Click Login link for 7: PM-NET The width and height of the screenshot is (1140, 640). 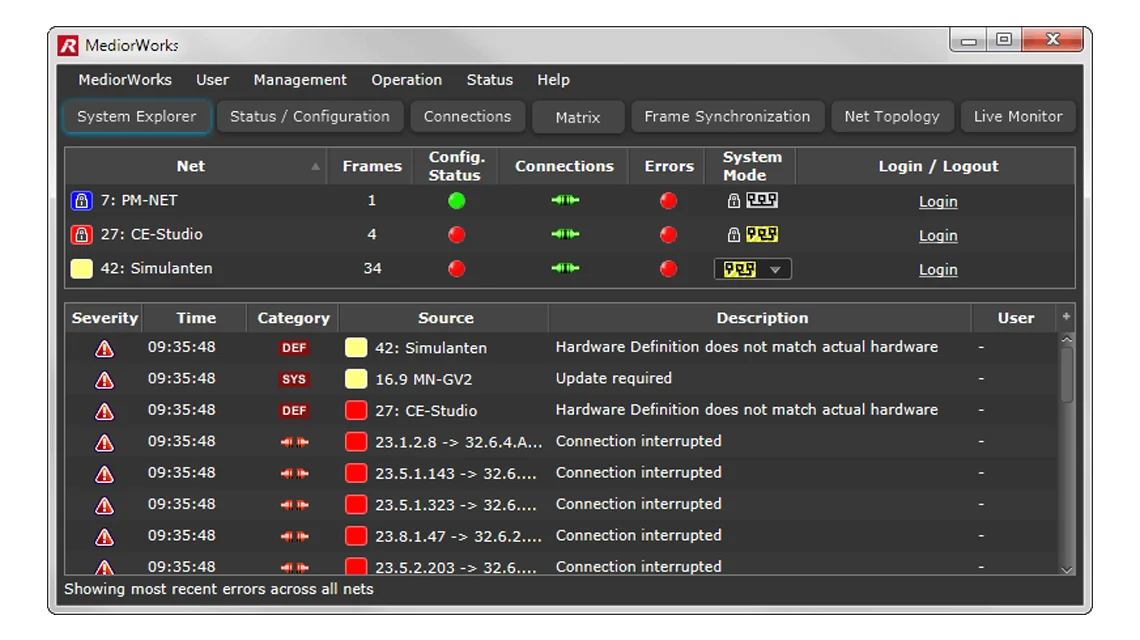click(x=938, y=201)
